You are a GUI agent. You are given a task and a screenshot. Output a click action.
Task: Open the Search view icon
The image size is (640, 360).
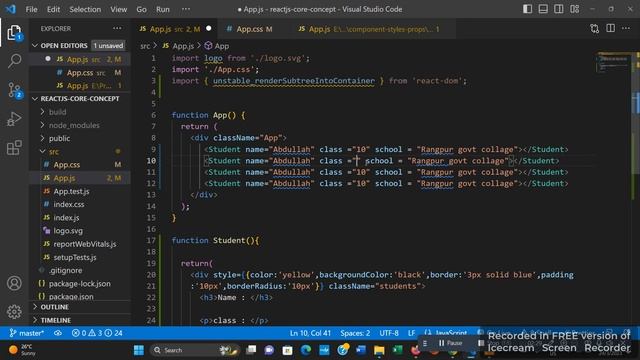[x=14, y=61]
